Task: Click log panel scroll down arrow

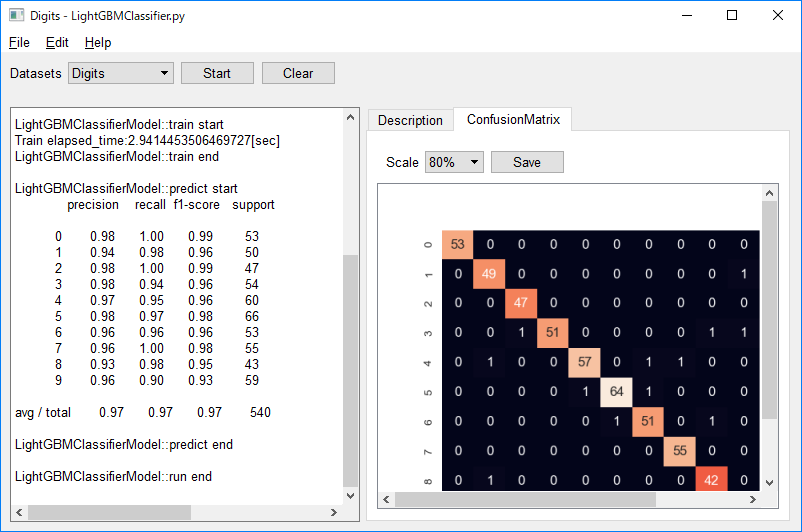Action: click(350, 495)
